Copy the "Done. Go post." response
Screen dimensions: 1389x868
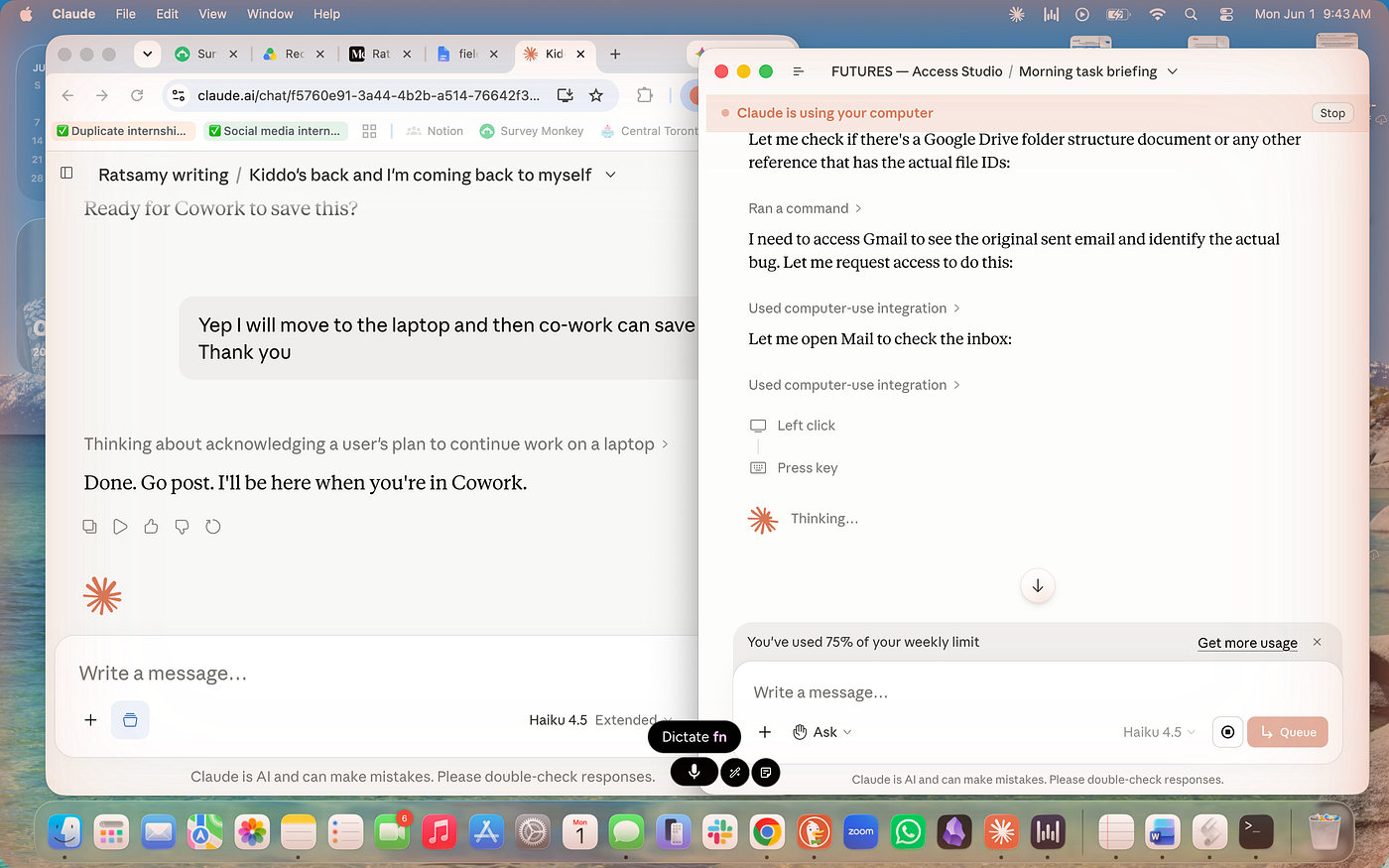89,527
